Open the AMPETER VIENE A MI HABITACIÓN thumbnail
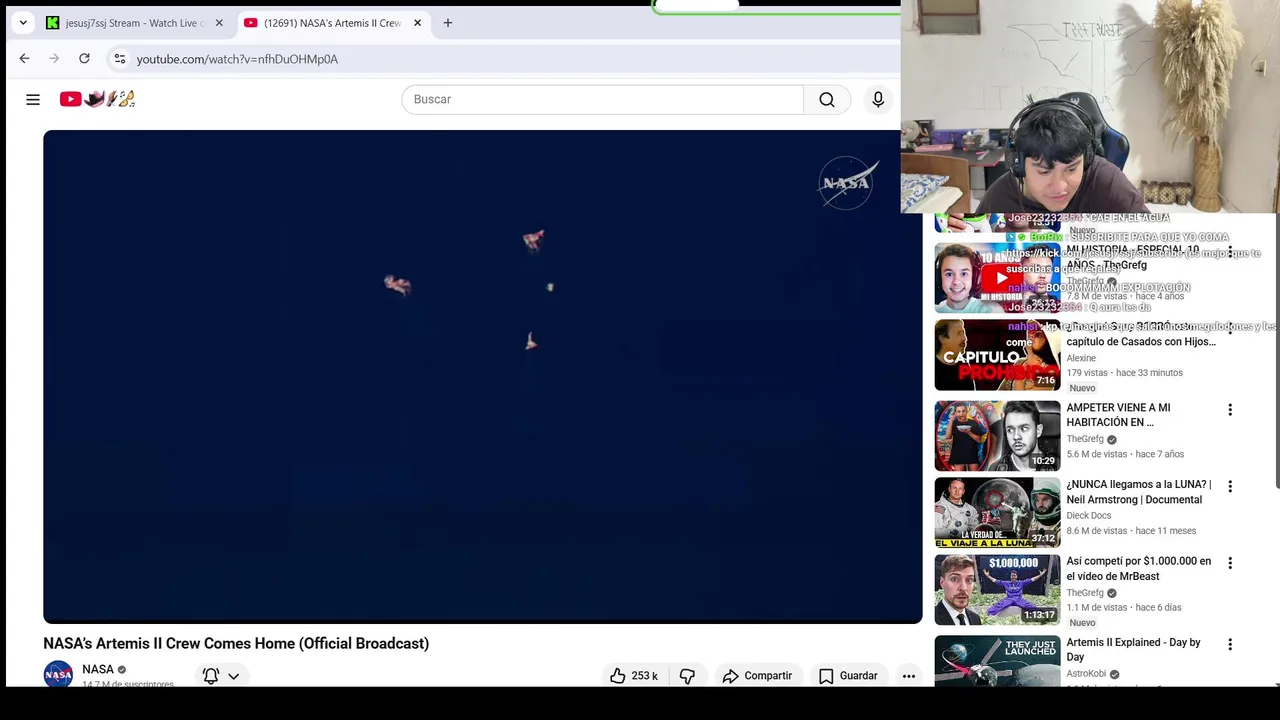The height and width of the screenshot is (720, 1280). click(997, 436)
